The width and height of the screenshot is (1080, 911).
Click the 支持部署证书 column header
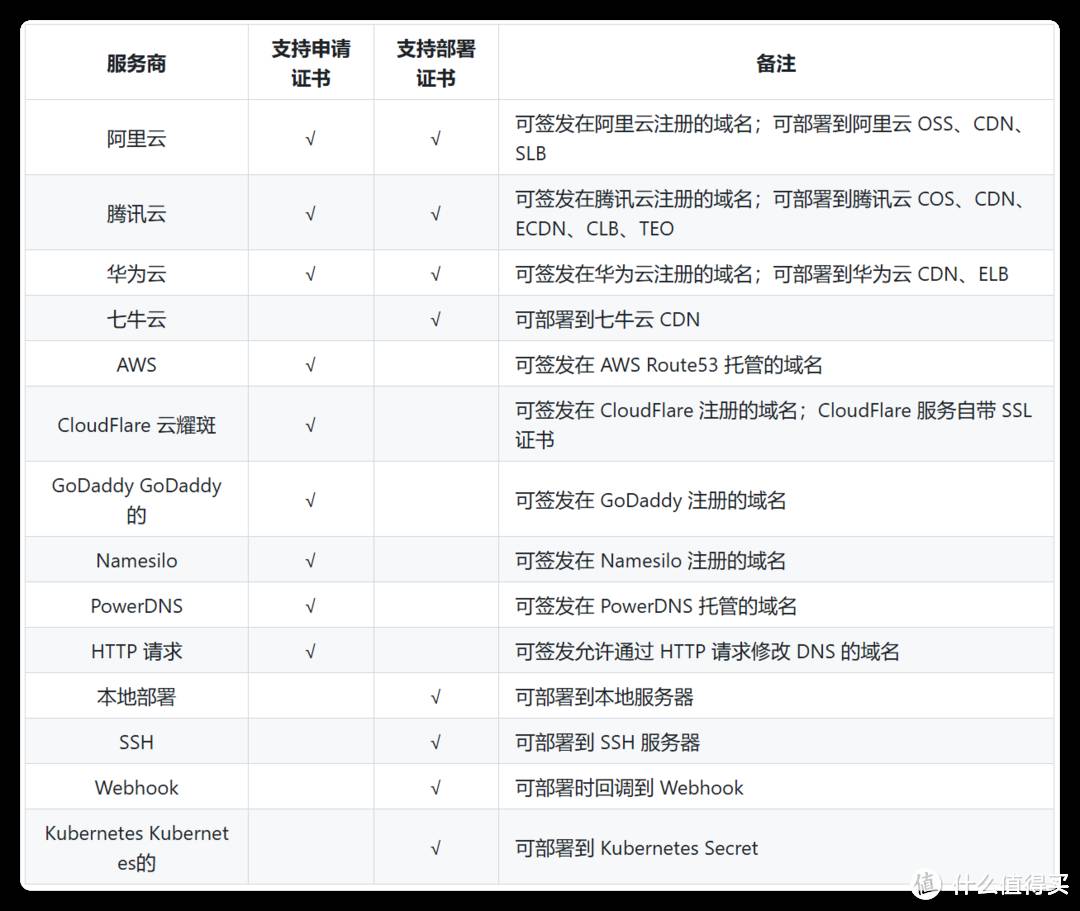(x=436, y=63)
